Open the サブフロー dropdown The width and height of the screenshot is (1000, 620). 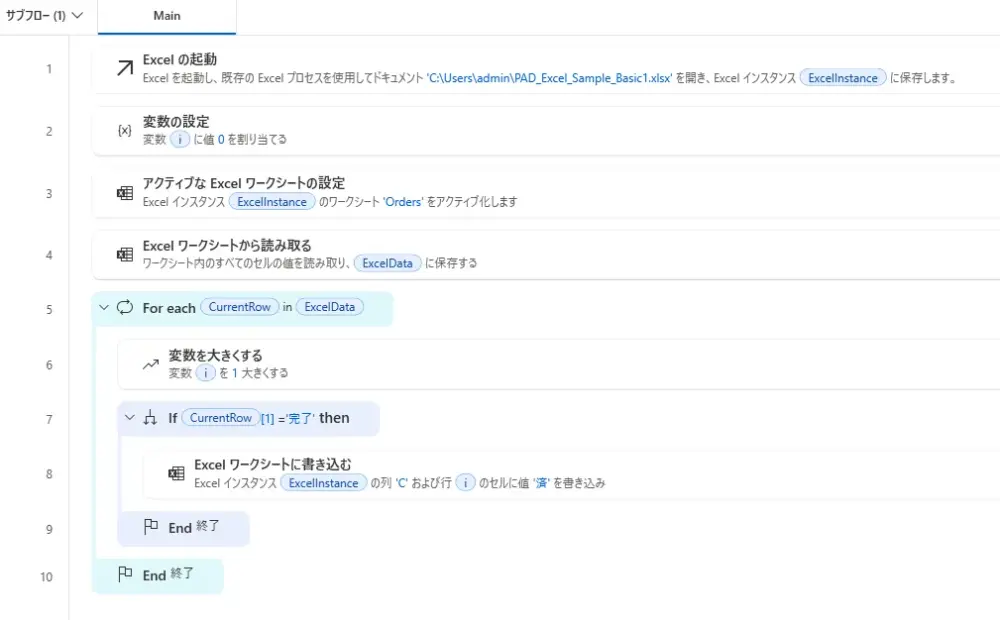pos(44,16)
